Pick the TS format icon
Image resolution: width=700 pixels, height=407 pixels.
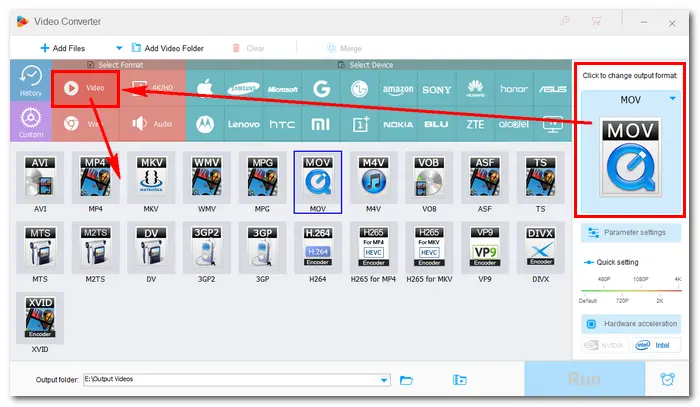tap(540, 177)
